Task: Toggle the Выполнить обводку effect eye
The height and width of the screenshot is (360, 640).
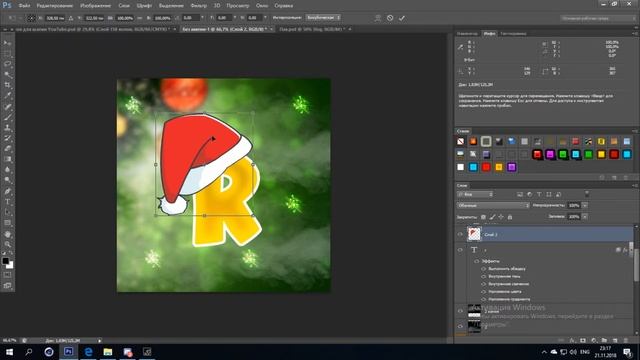Action: (484, 269)
